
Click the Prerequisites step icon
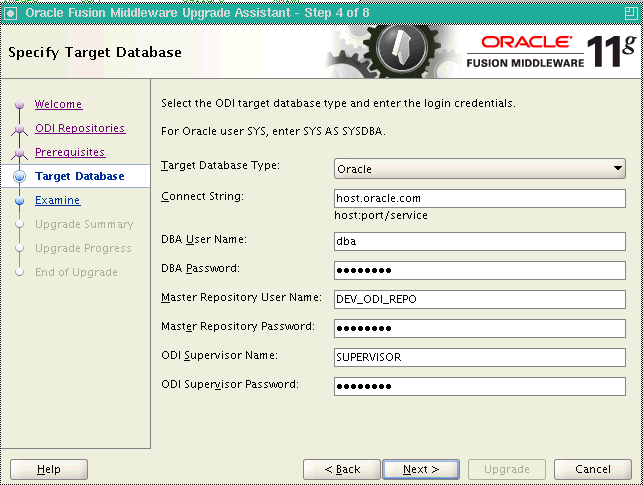click(18, 153)
